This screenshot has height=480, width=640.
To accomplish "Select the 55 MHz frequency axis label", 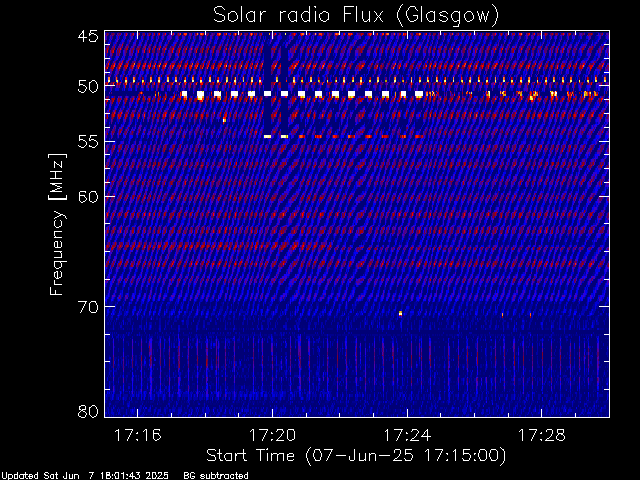I will point(88,142).
